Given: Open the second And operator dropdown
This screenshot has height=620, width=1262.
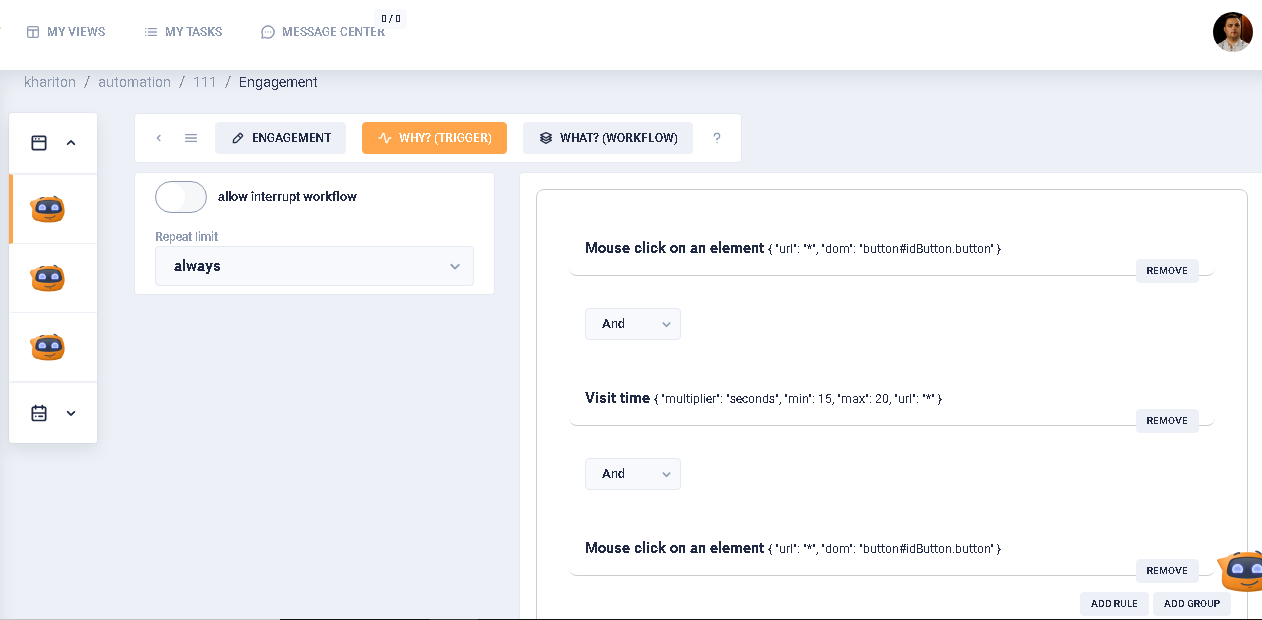Looking at the screenshot, I should click(x=632, y=474).
